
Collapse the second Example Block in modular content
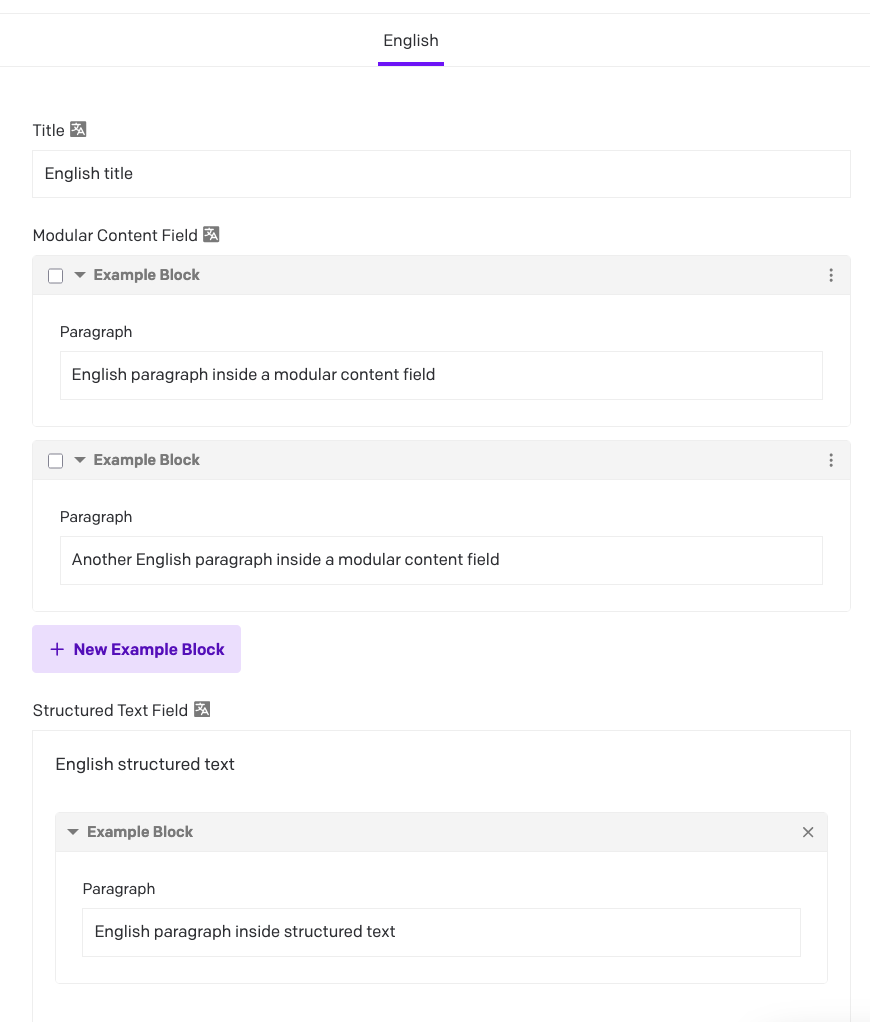[x=80, y=460]
